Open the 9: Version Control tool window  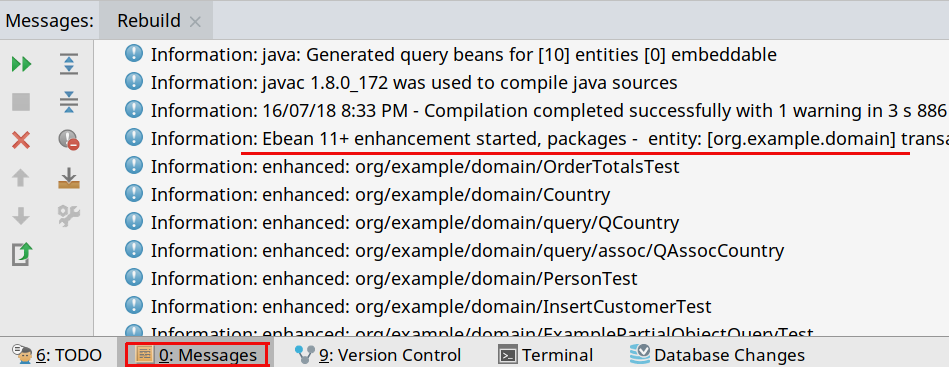click(377, 355)
